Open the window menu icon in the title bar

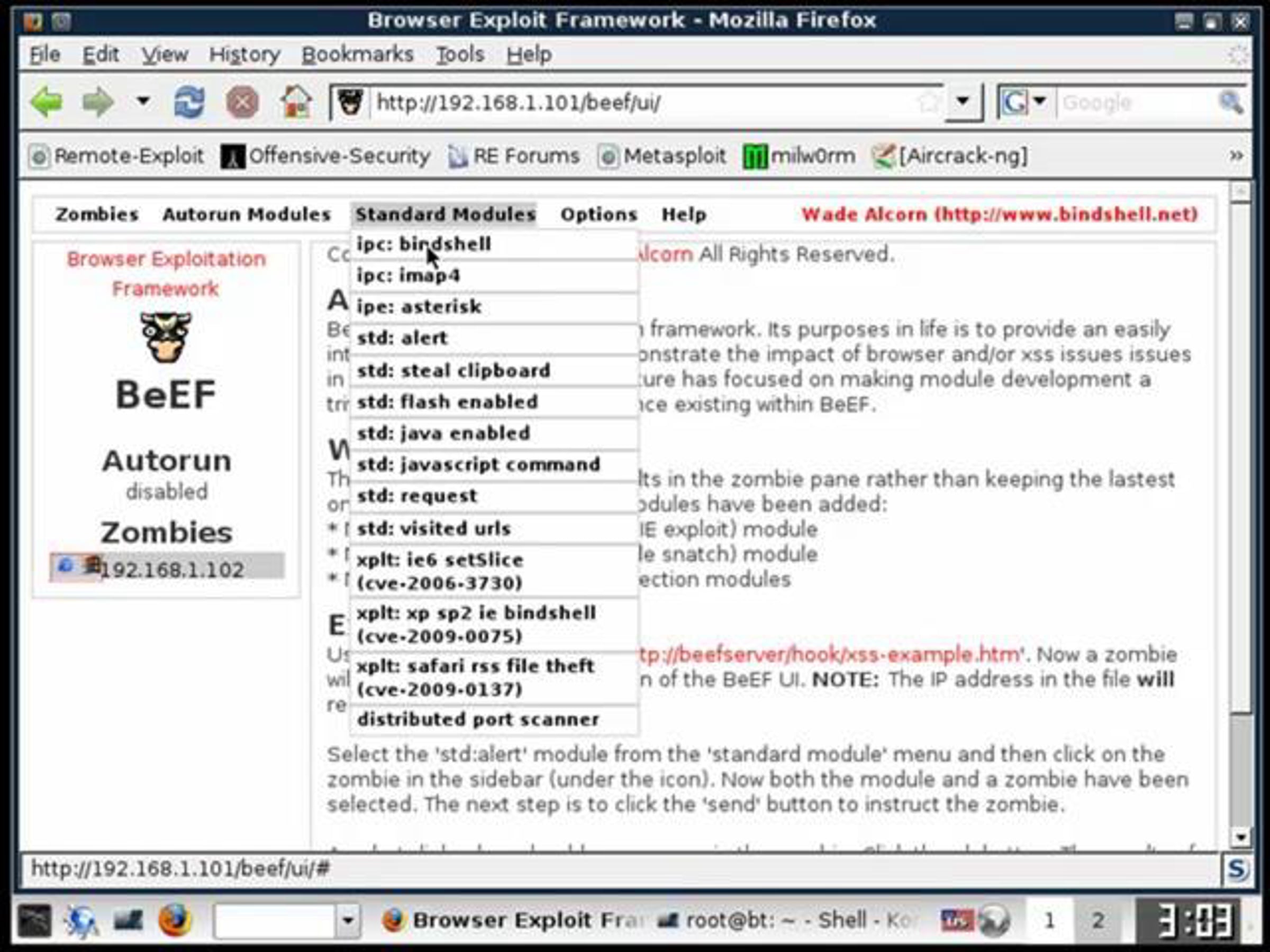point(33,21)
